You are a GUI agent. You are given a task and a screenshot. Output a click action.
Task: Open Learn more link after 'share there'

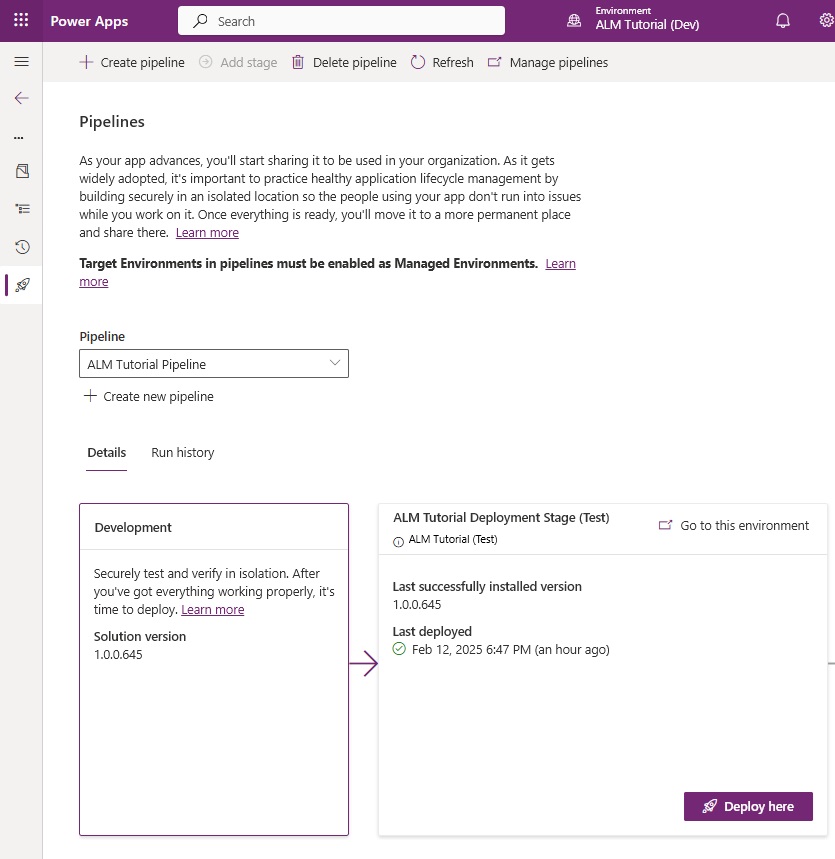(207, 232)
